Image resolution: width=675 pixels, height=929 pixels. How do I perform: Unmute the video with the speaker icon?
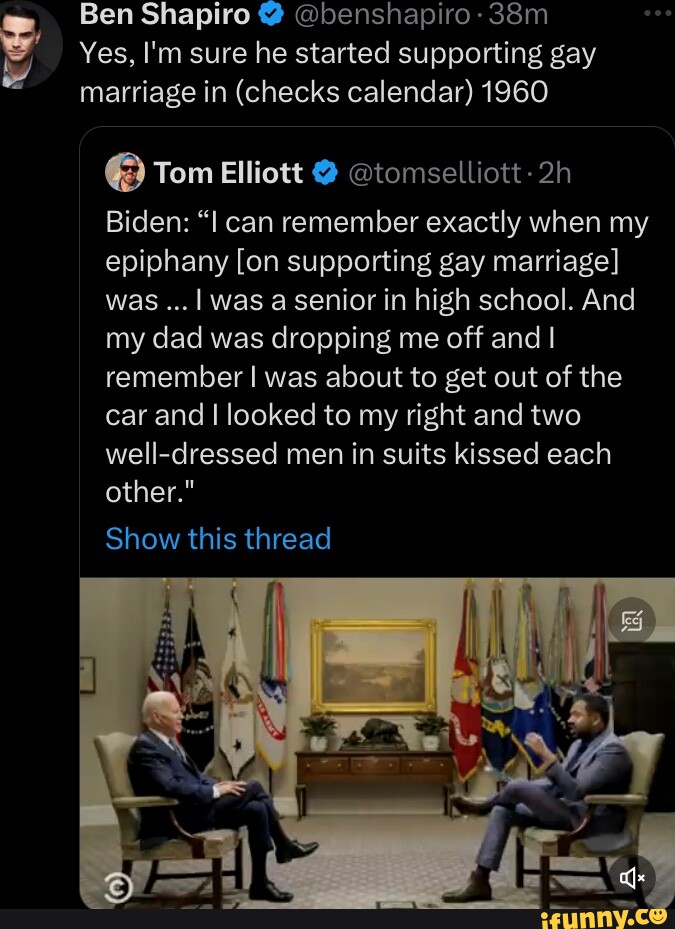click(x=633, y=877)
